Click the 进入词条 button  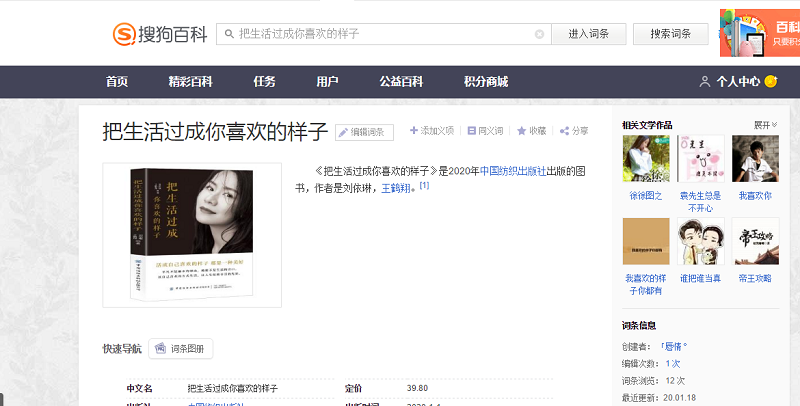tap(589, 34)
